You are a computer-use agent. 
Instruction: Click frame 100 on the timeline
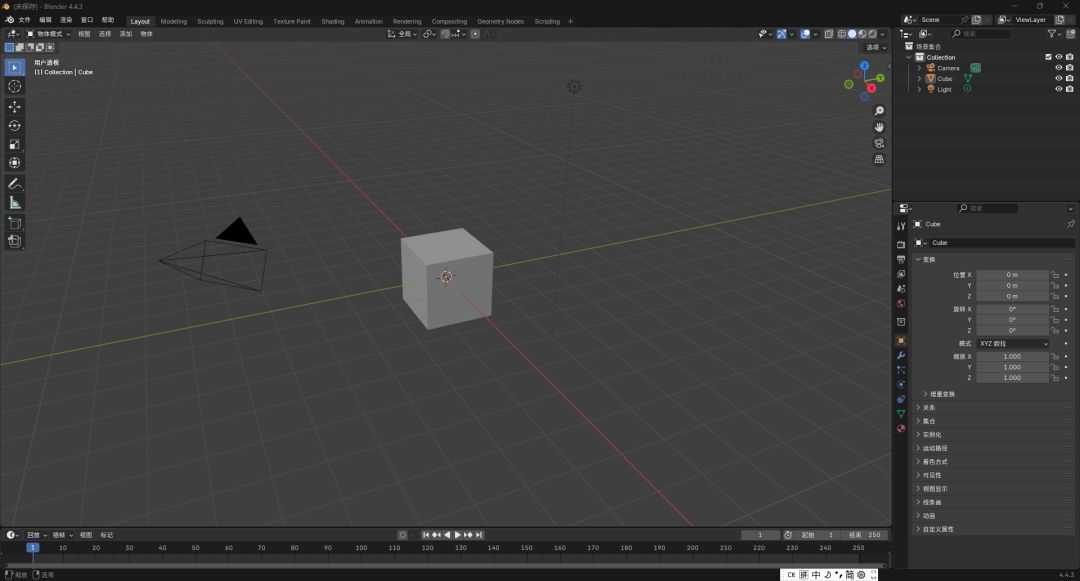tap(361, 548)
